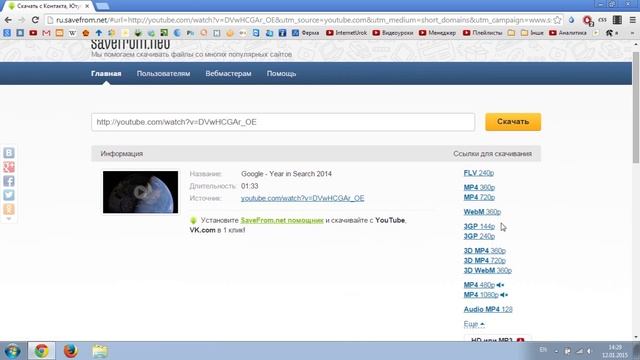
Task: Go back to the previous page
Action: click(8, 20)
